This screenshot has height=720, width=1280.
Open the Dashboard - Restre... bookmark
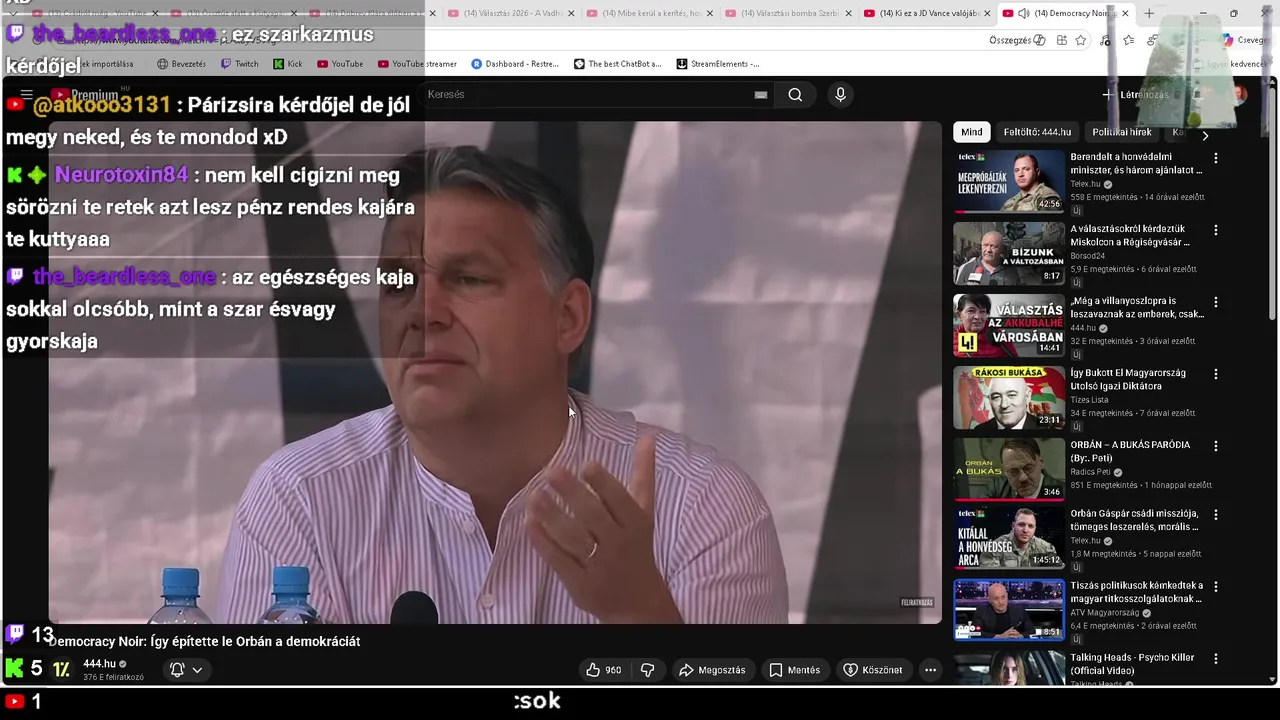[515, 64]
